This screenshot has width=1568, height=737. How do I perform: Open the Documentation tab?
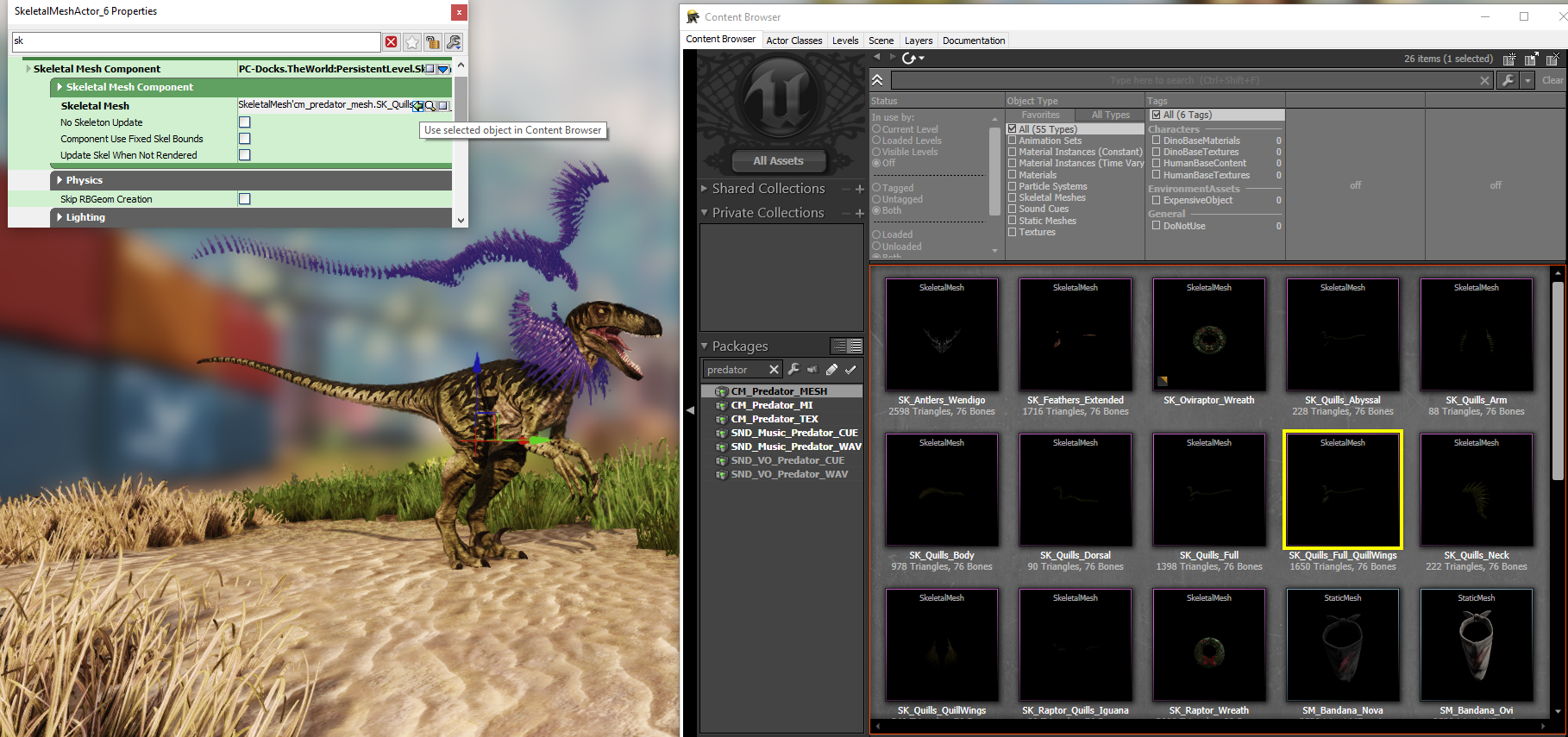point(974,41)
